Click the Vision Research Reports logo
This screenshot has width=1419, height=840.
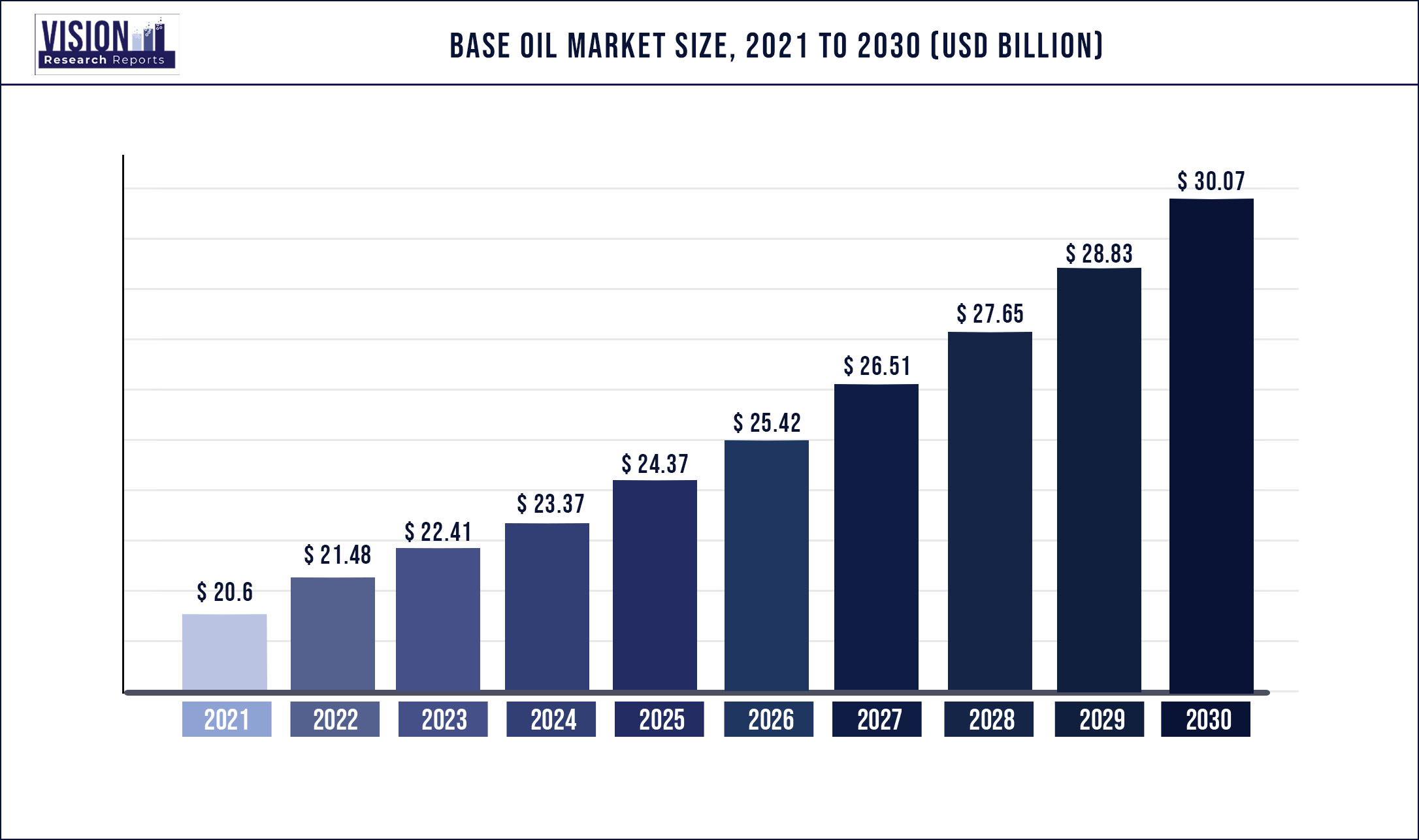coord(107,44)
